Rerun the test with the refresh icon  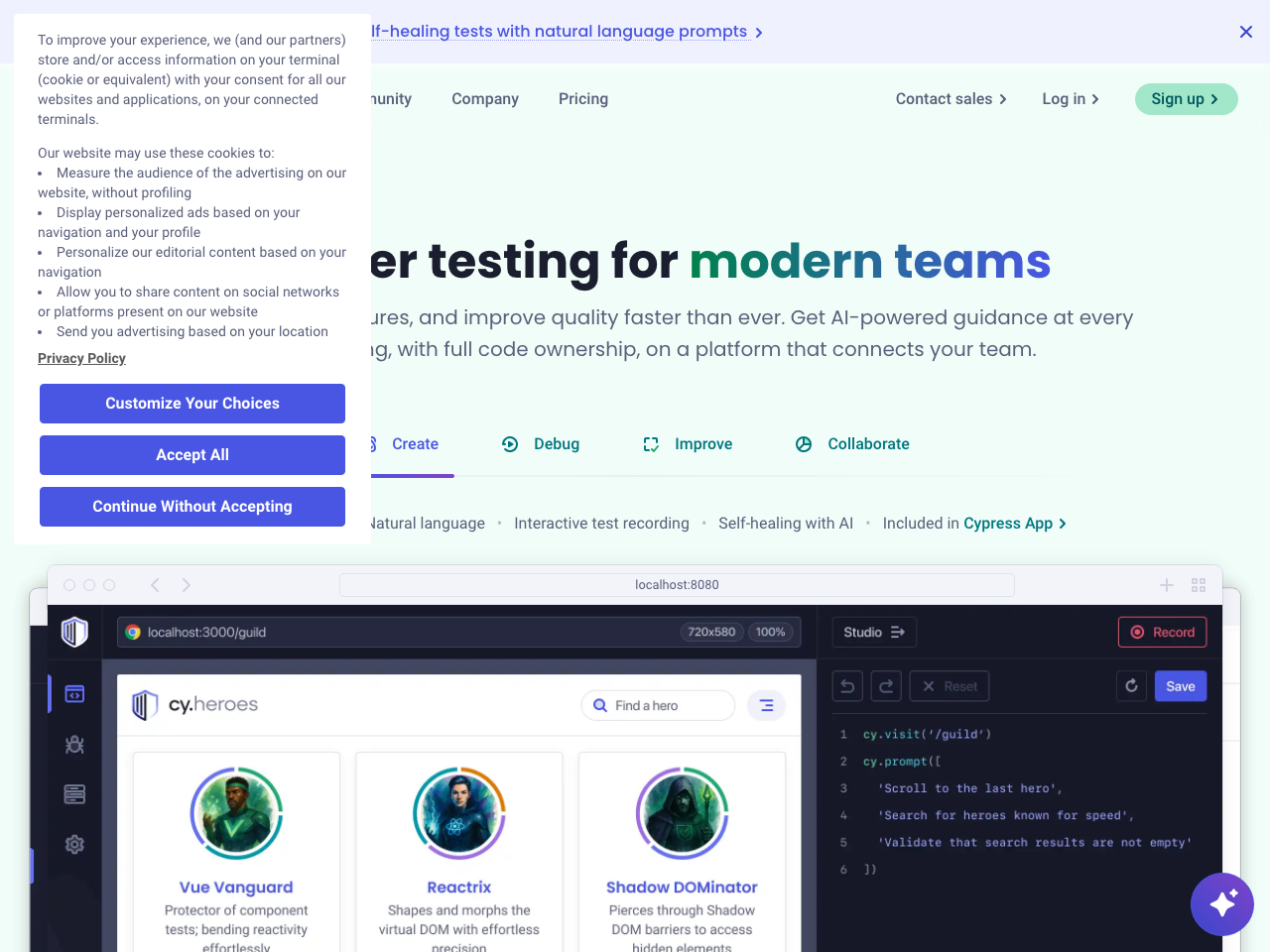tap(1131, 685)
